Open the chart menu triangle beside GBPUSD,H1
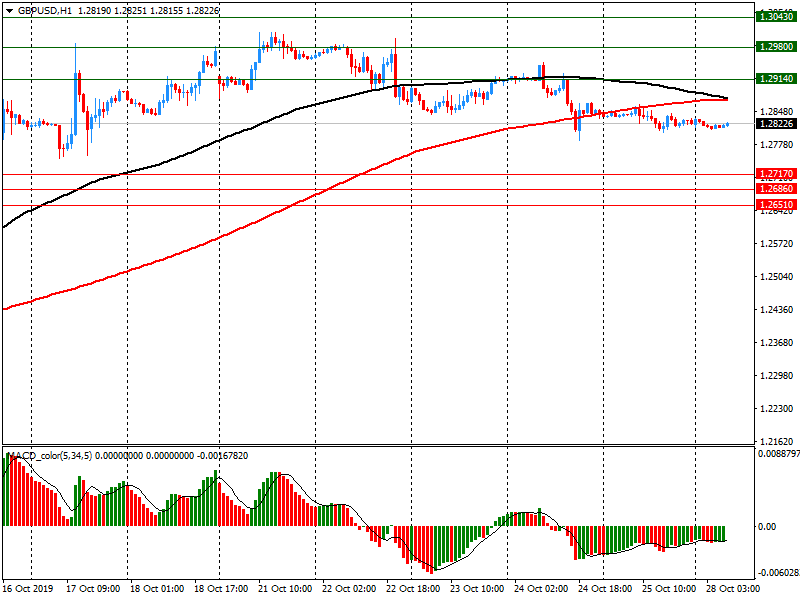Image resolution: width=800 pixels, height=600 pixels. pyautogui.click(x=10, y=10)
